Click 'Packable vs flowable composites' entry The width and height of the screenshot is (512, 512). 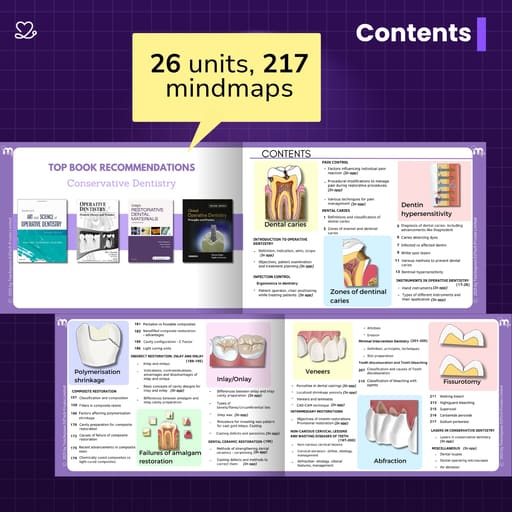pyautogui.click(x=169, y=324)
